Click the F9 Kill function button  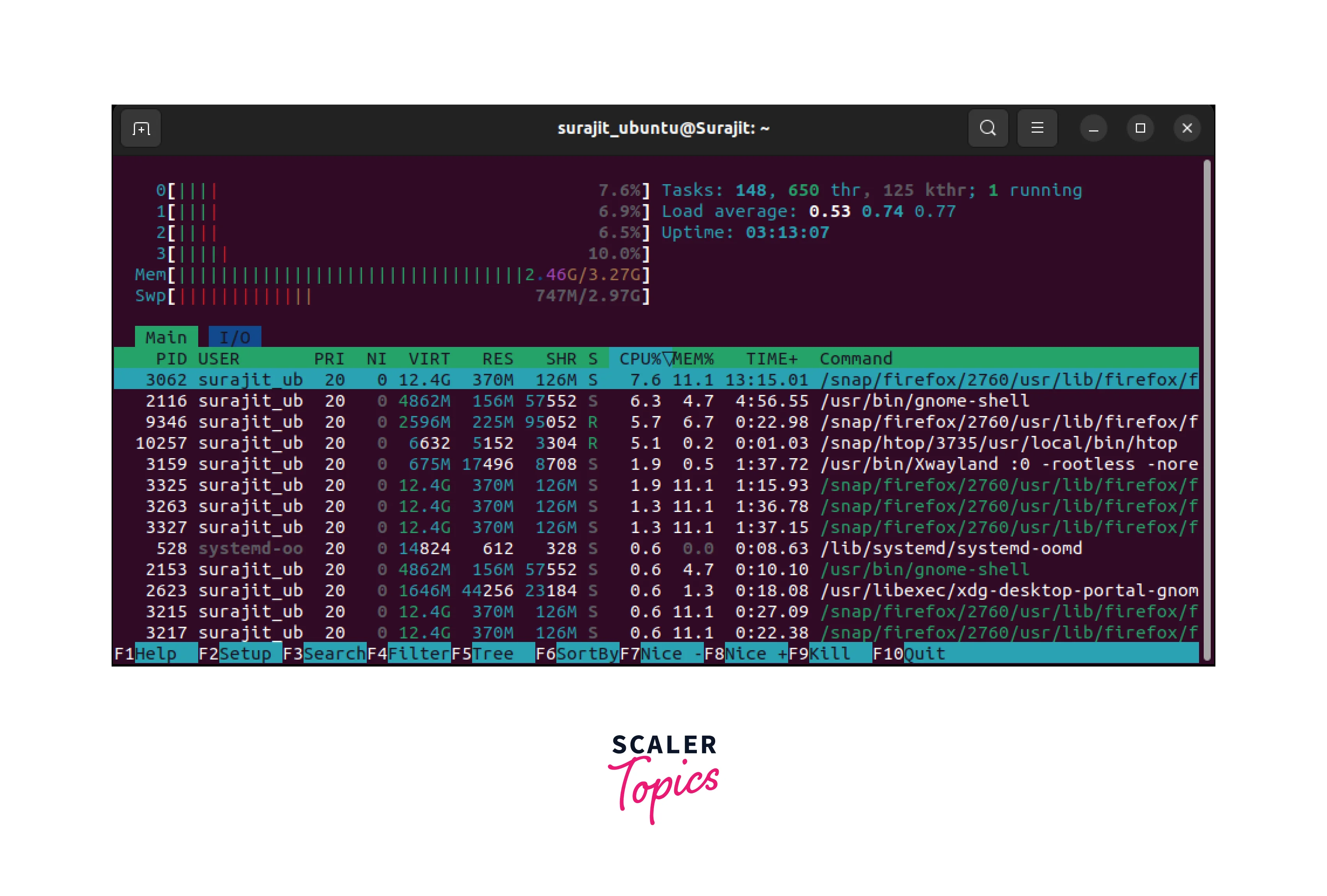[830, 653]
